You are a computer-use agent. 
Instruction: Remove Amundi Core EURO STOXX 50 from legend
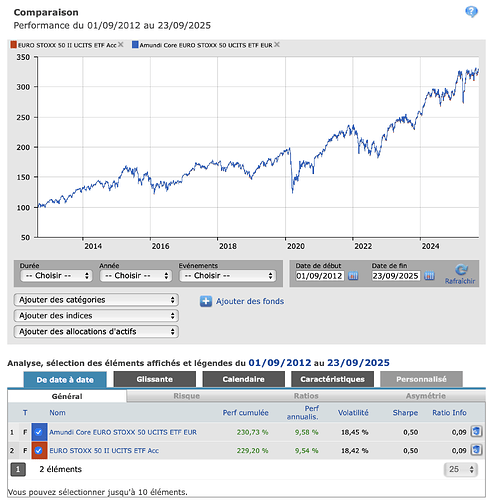point(277,45)
